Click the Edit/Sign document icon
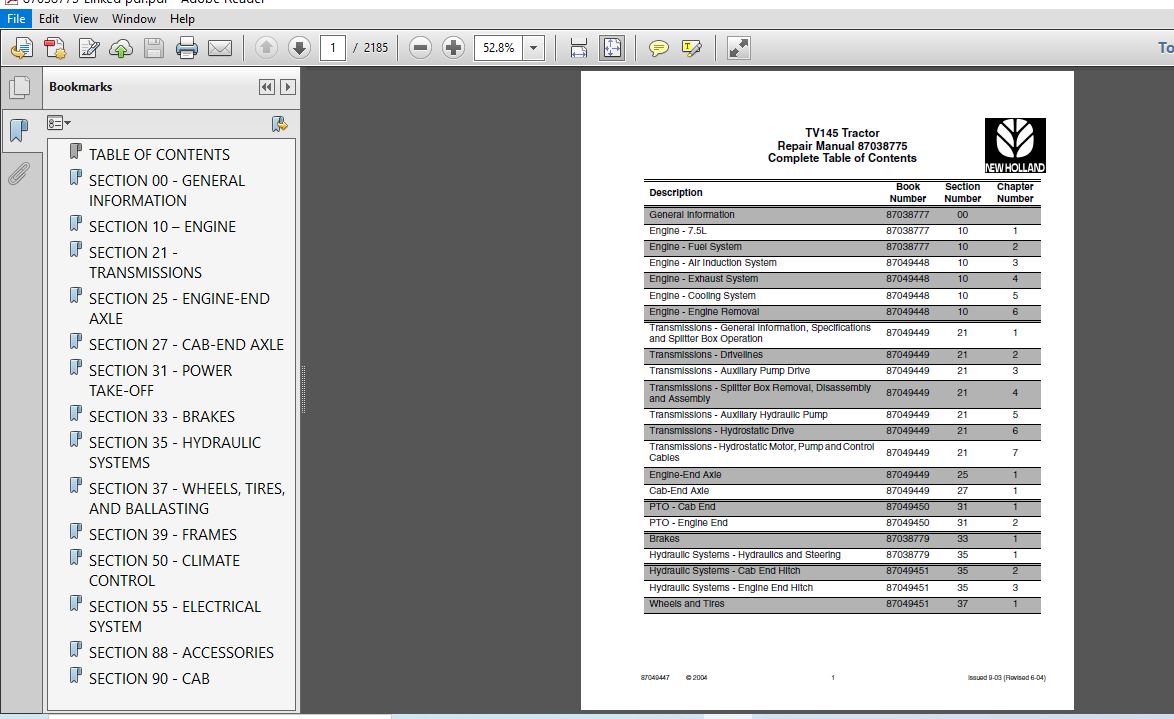The height and width of the screenshot is (719, 1174). tap(88, 48)
